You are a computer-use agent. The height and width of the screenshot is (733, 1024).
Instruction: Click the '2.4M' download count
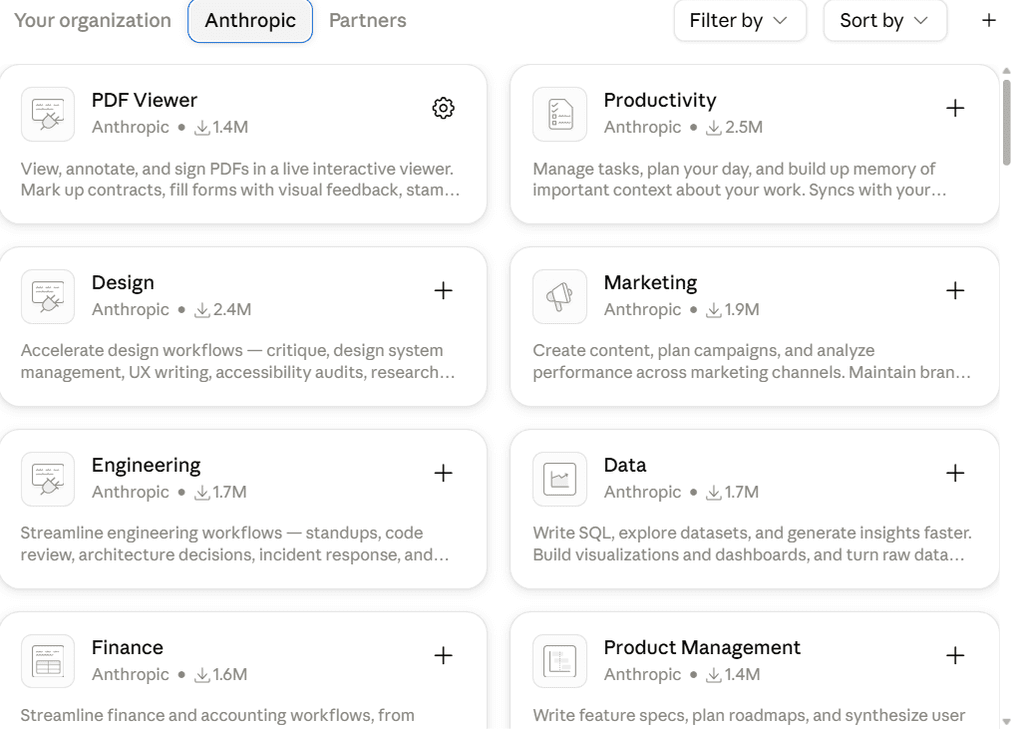pos(232,310)
